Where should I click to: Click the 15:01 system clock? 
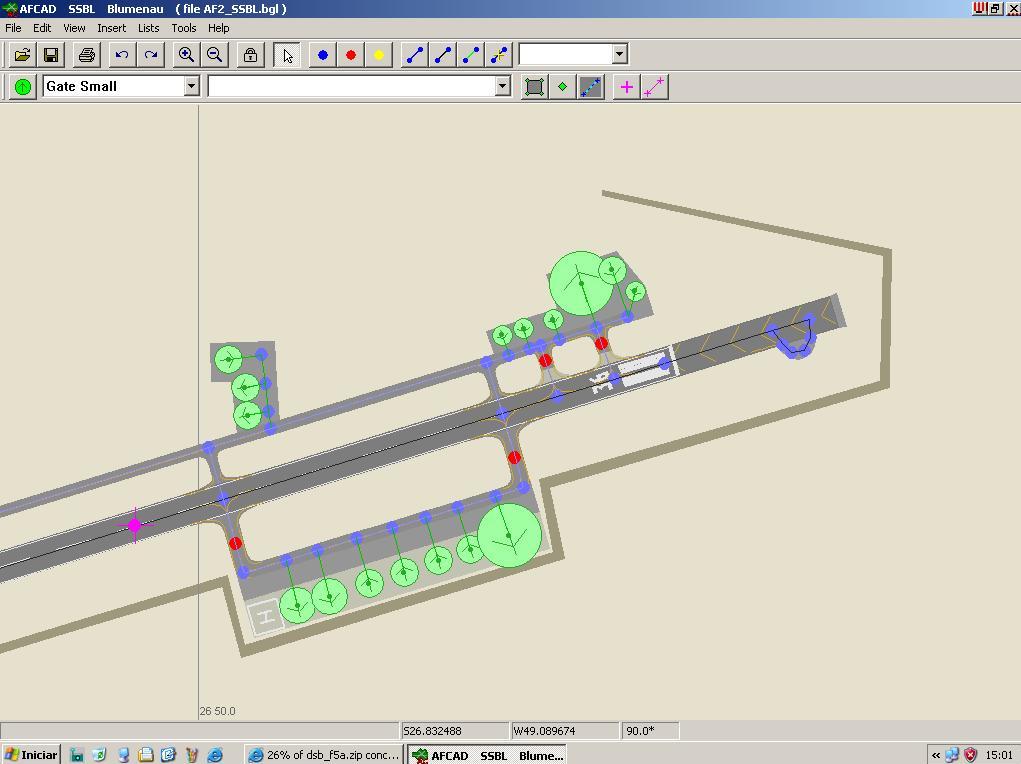pos(998,756)
